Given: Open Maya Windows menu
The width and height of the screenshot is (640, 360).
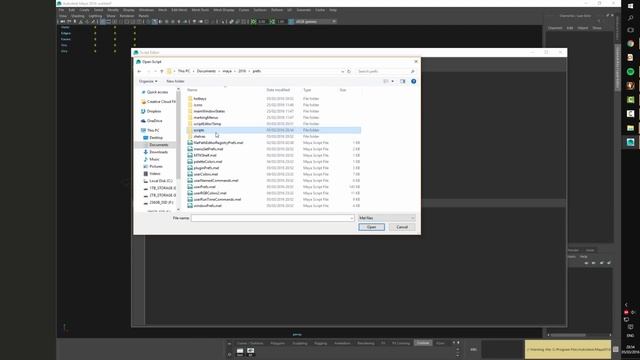Looking at the screenshot, I should pyautogui.click(x=146, y=10).
